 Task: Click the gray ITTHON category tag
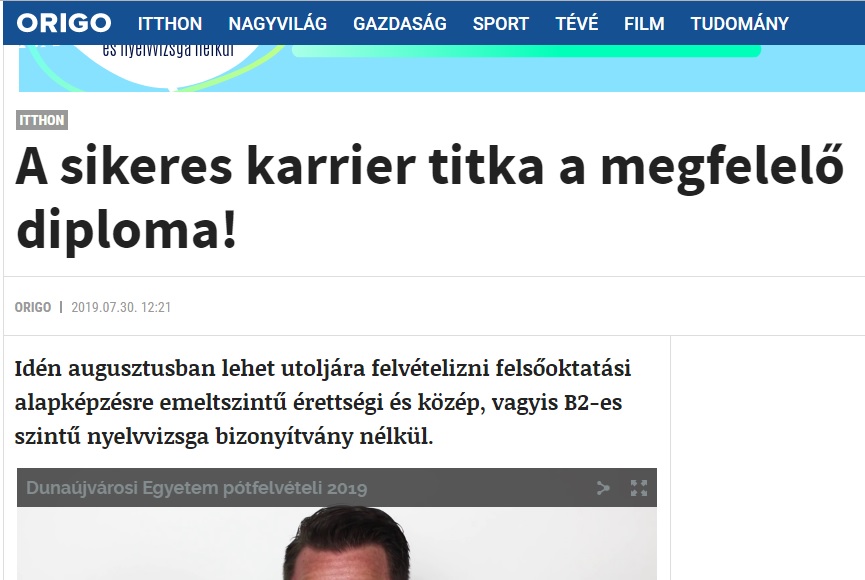(42, 120)
